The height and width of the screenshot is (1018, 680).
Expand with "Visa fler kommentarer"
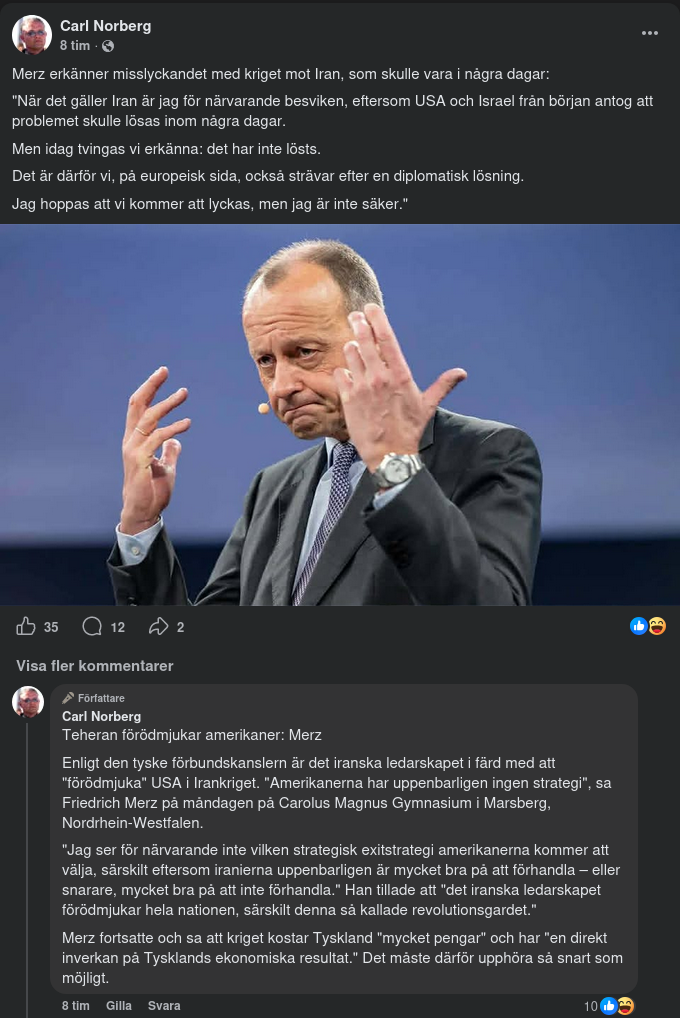(95, 666)
